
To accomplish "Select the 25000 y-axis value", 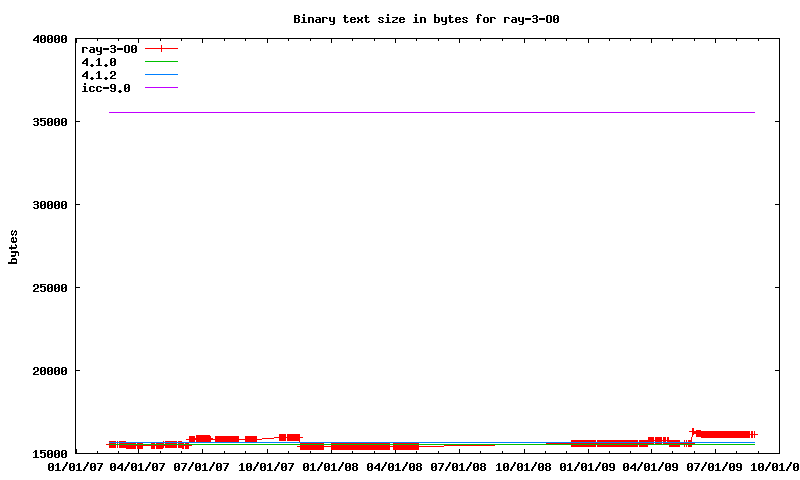I will (50, 288).
